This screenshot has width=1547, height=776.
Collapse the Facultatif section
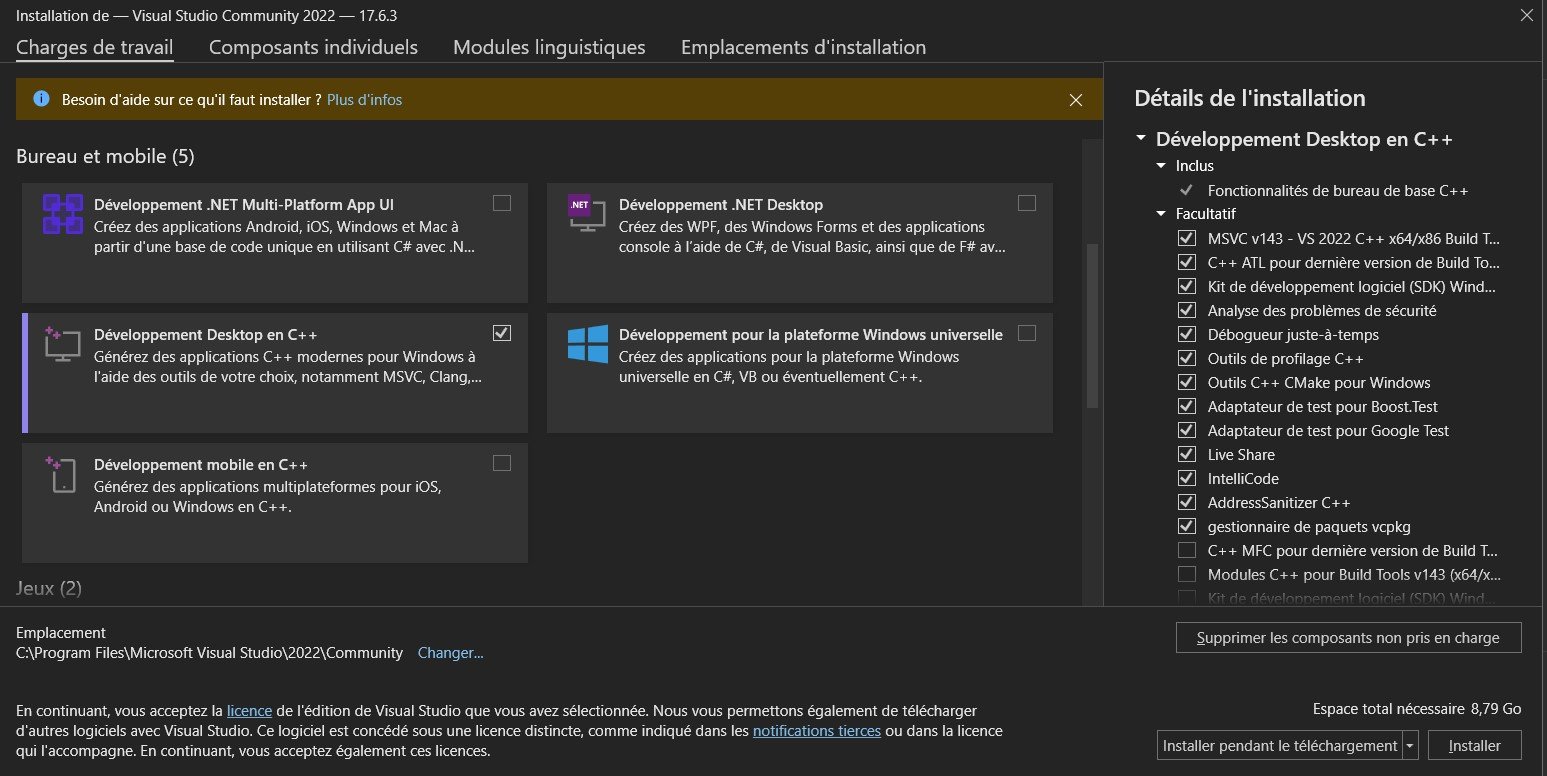click(1161, 214)
